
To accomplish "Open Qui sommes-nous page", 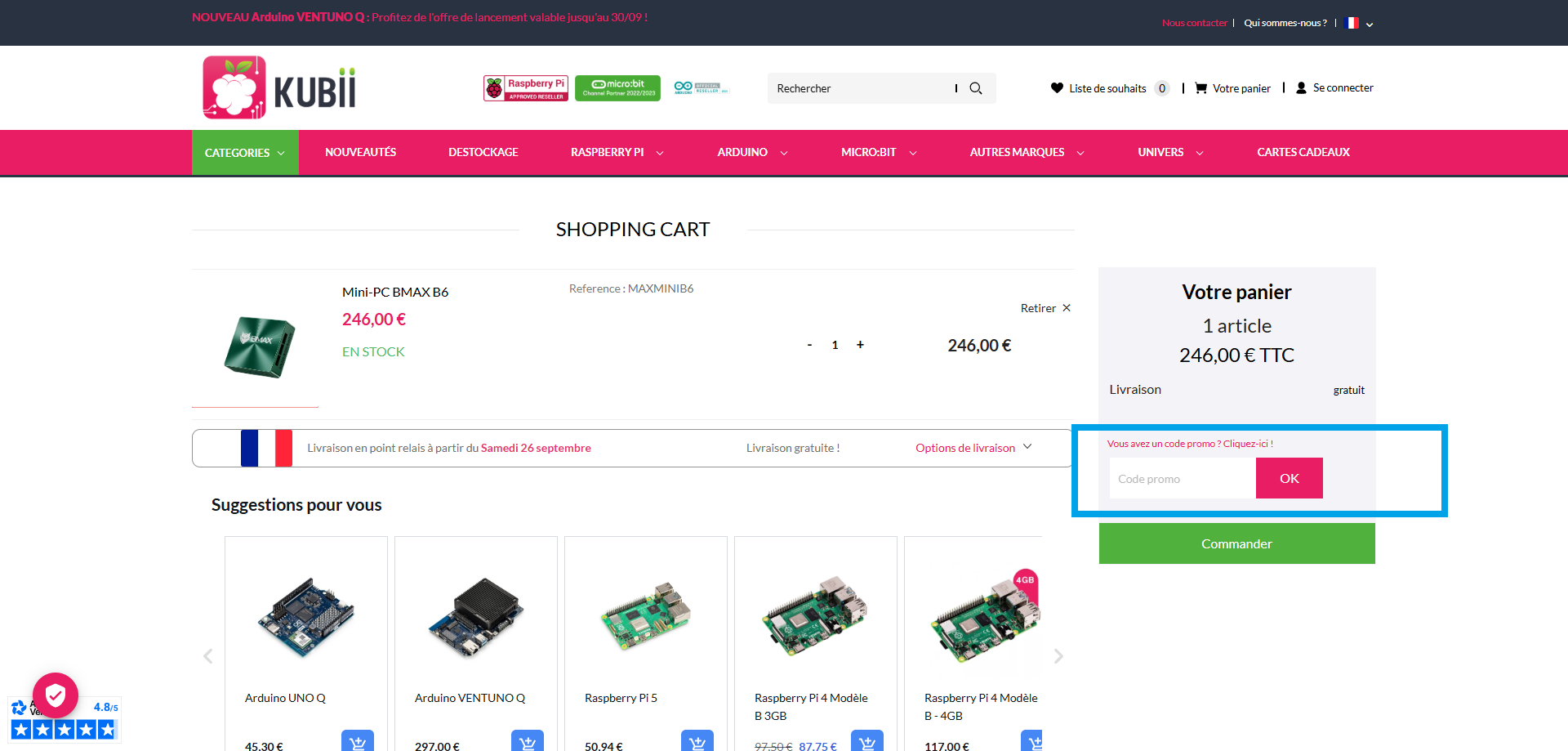I will coord(1285,23).
